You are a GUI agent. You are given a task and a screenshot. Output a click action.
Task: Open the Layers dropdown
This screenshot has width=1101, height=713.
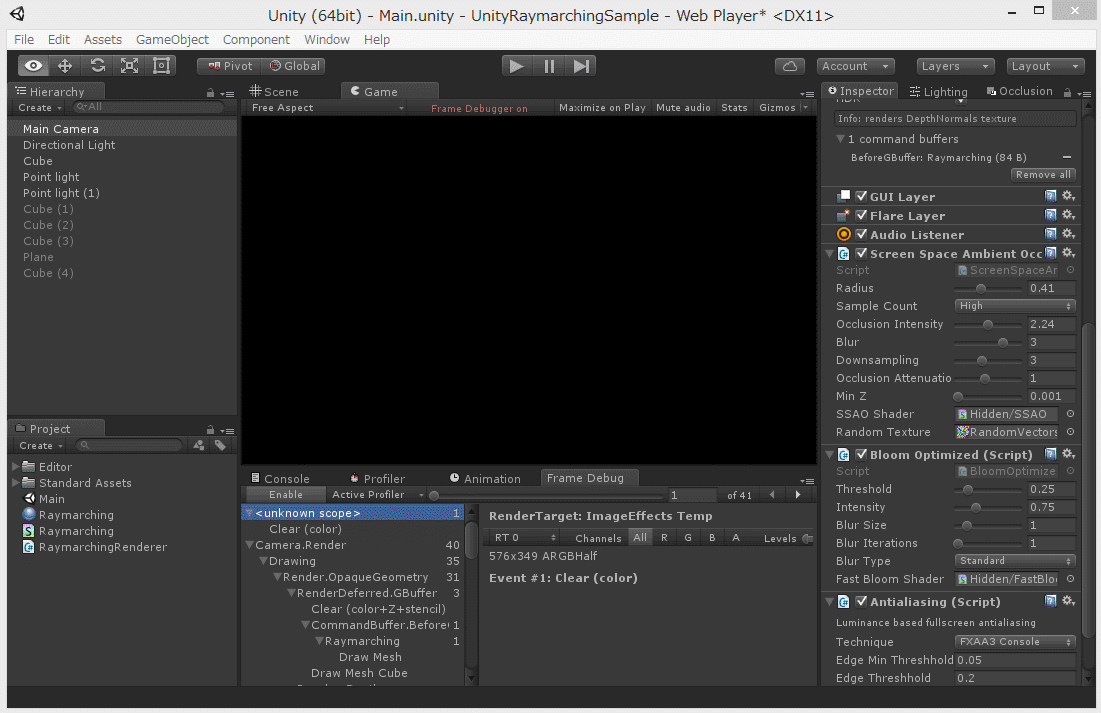(956, 66)
